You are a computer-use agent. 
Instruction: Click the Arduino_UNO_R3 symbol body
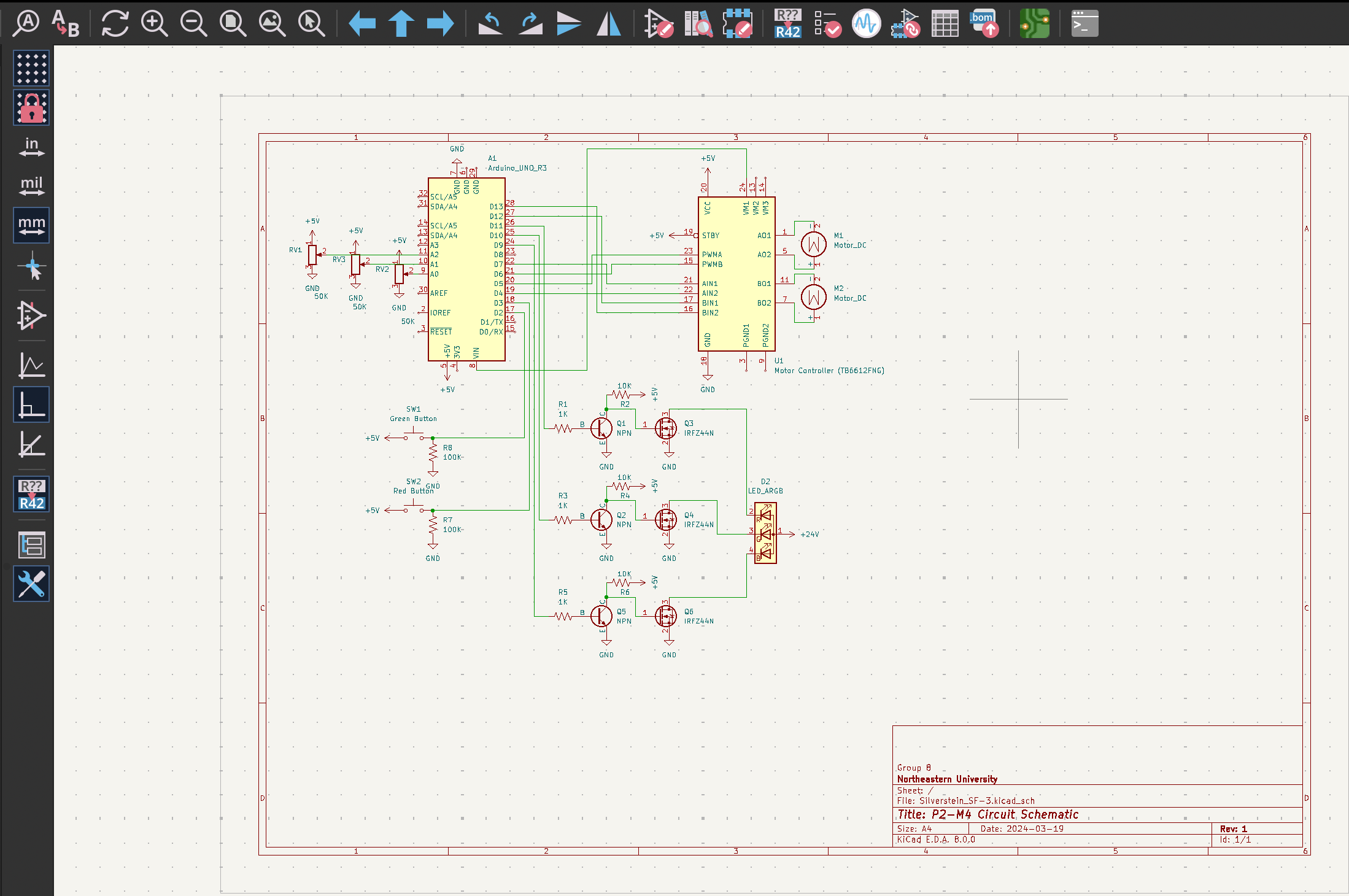coord(466,270)
